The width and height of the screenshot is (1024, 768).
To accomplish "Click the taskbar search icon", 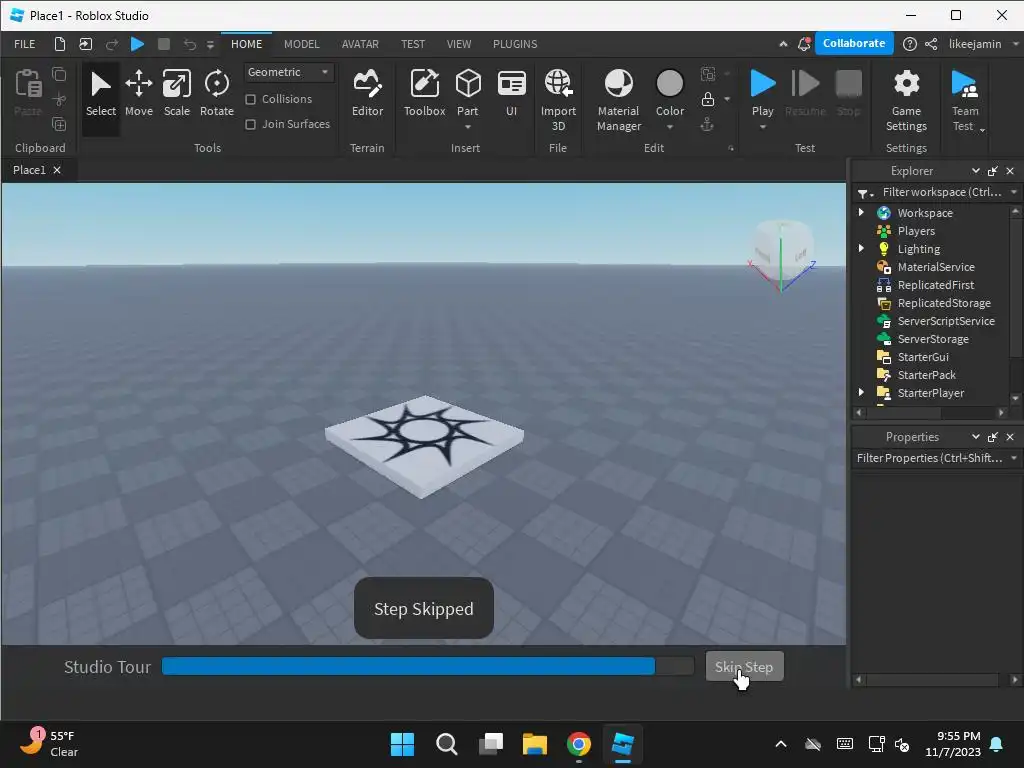I will (x=447, y=744).
